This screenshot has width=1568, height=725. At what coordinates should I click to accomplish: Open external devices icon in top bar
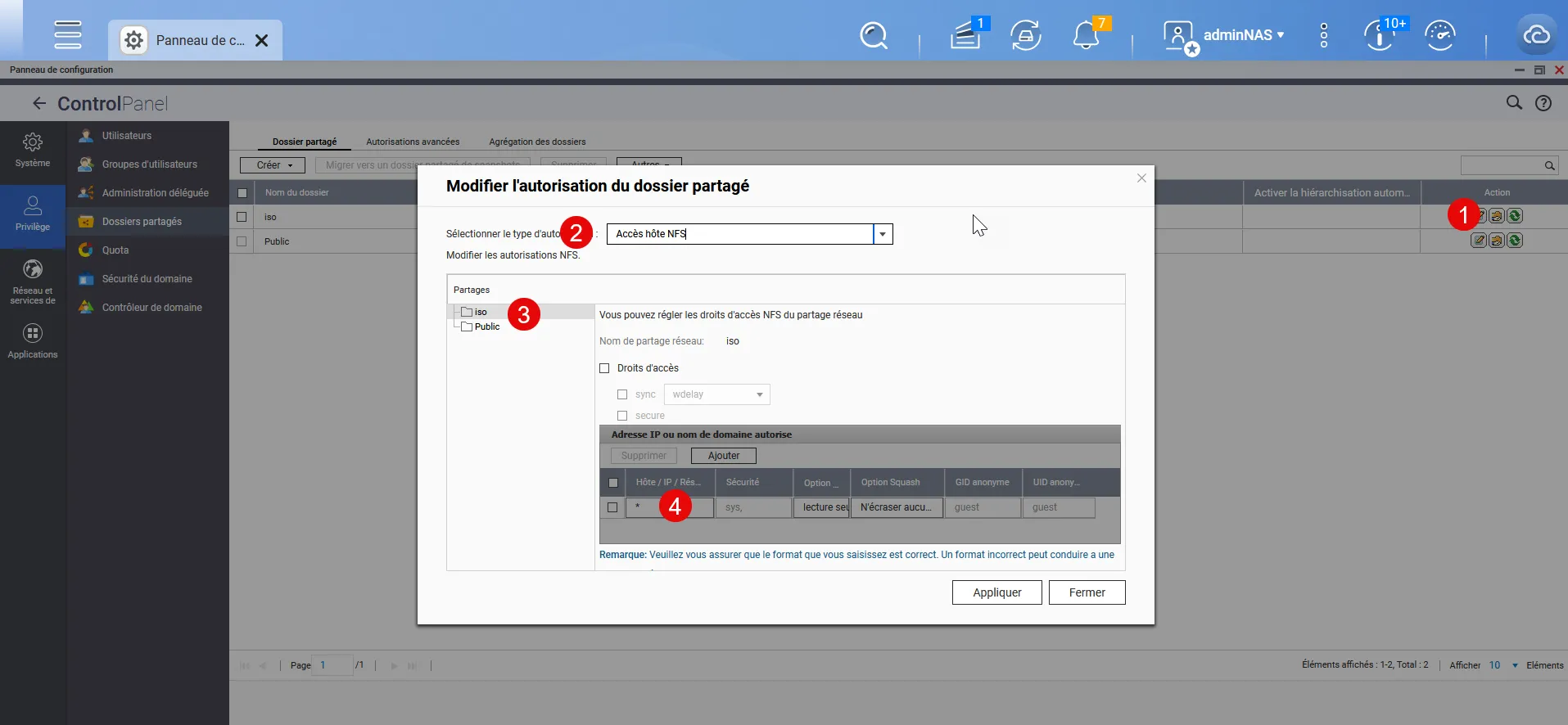pyautogui.click(x=1025, y=35)
